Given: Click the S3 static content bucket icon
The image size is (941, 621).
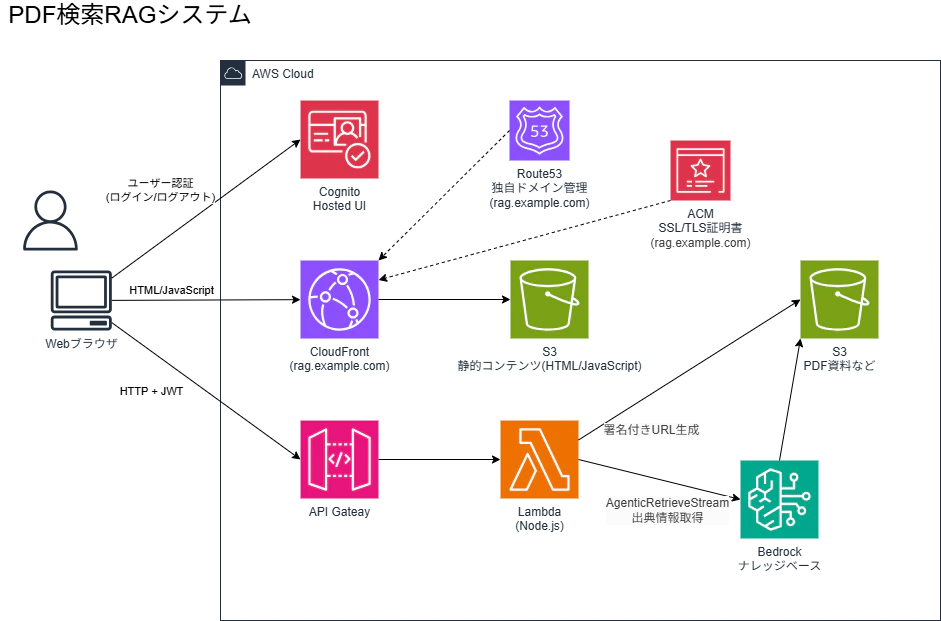Looking at the screenshot, I should (549, 299).
